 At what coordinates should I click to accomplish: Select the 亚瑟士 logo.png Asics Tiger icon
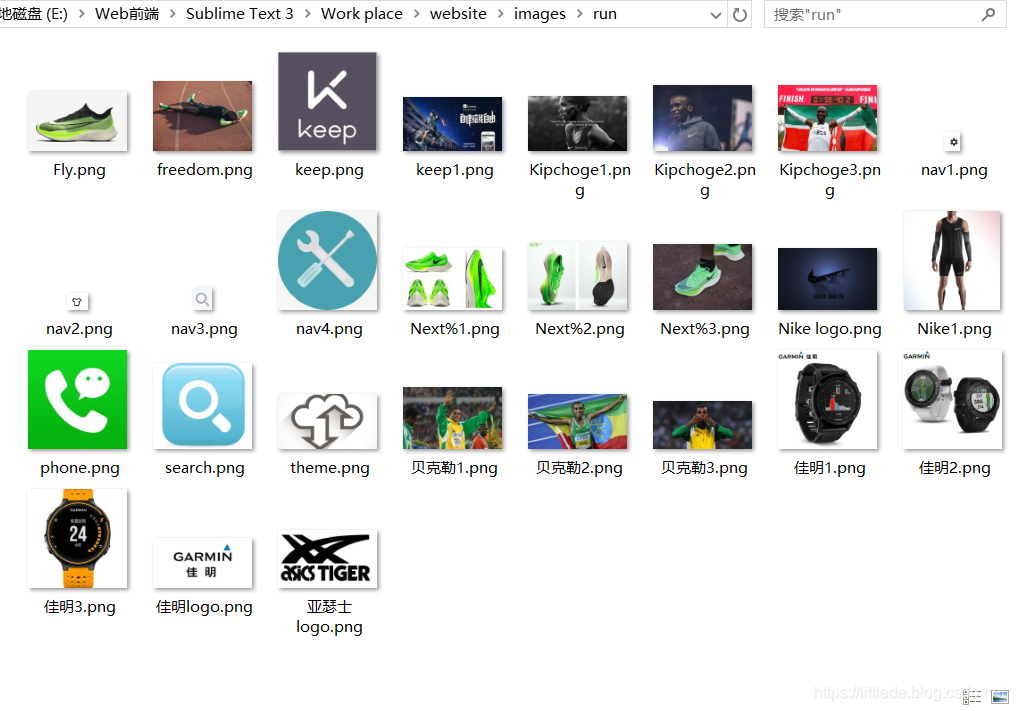tap(327, 559)
